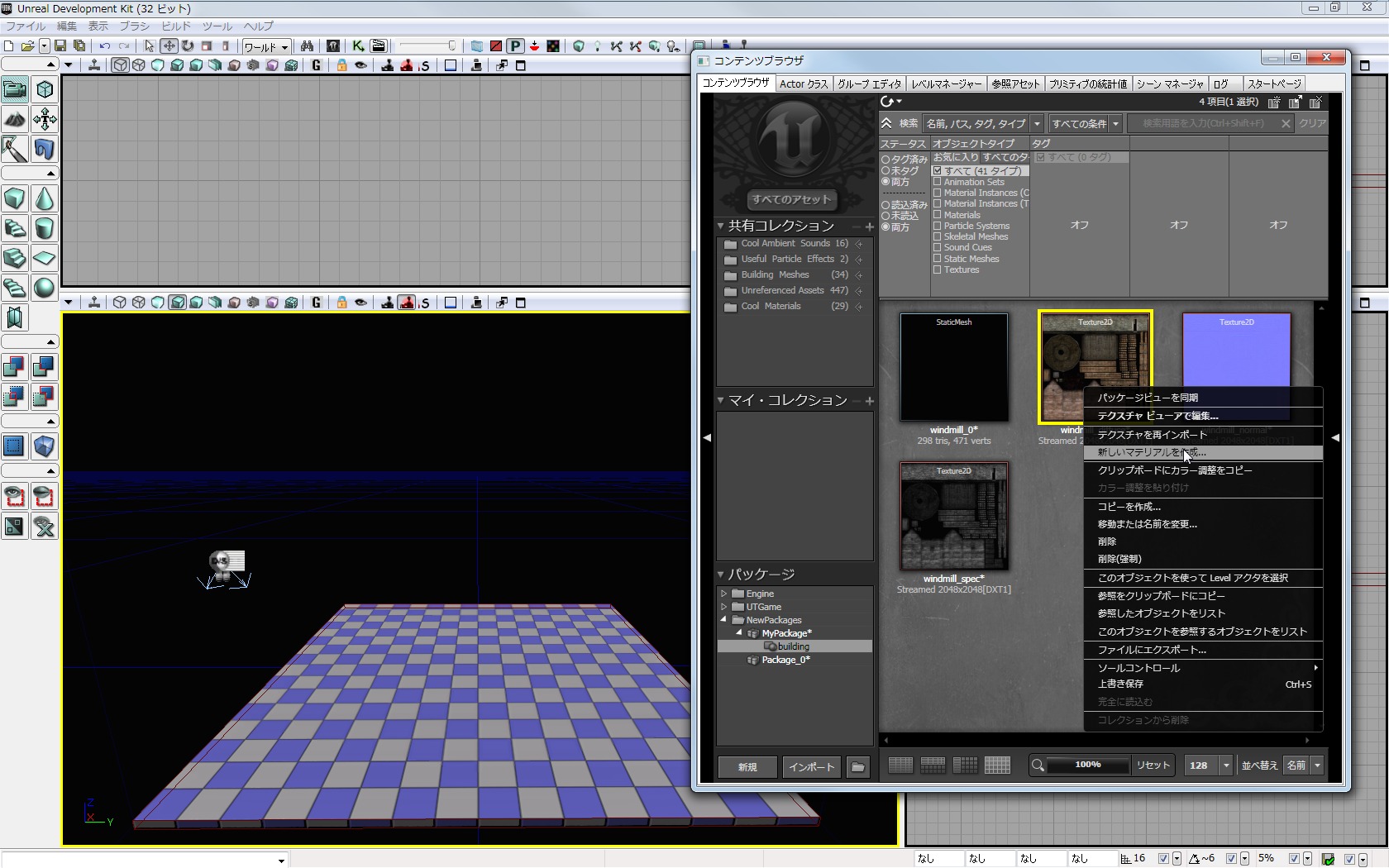Expand the Engine package tree node
Screen dimensions: 1389x868
point(723,594)
